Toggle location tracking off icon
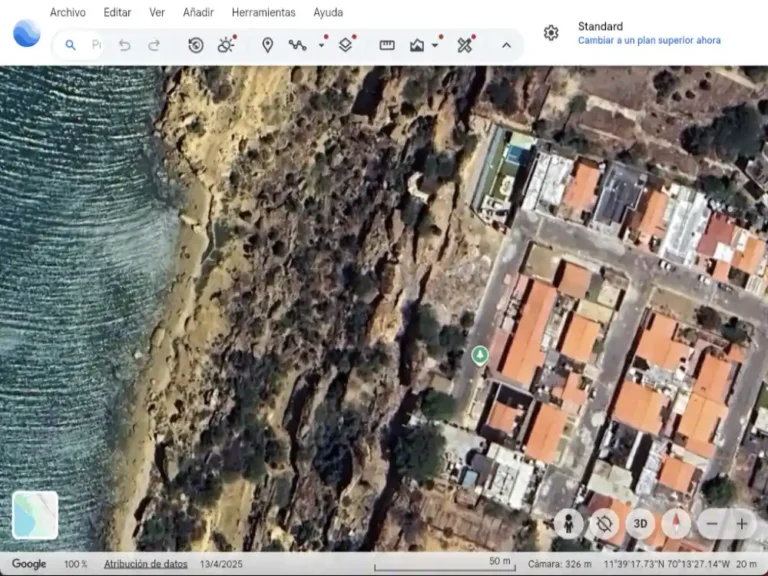Screen dimensions: 768x576 (604, 524)
